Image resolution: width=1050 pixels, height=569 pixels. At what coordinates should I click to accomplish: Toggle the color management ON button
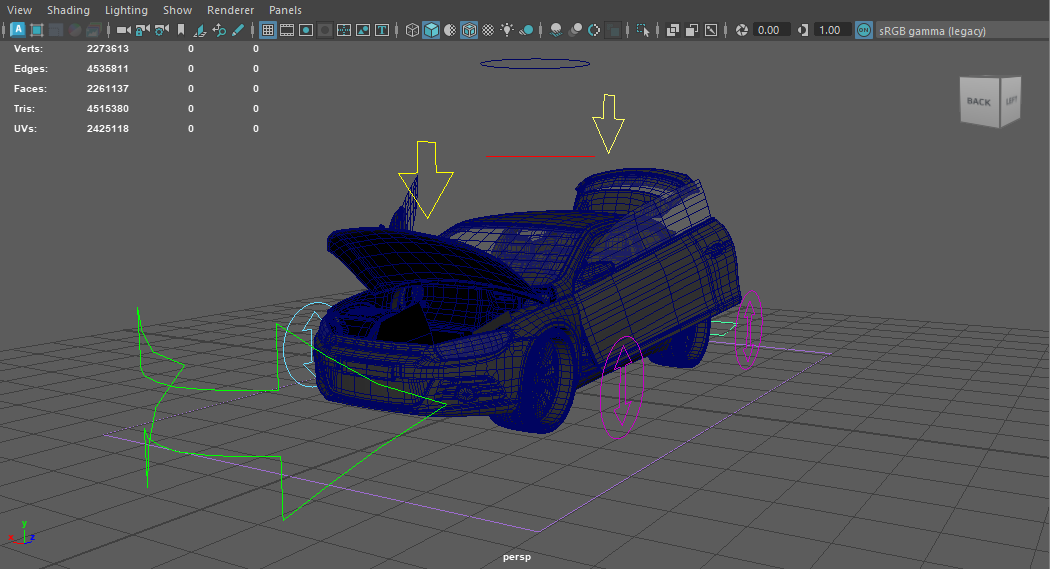click(x=864, y=30)
